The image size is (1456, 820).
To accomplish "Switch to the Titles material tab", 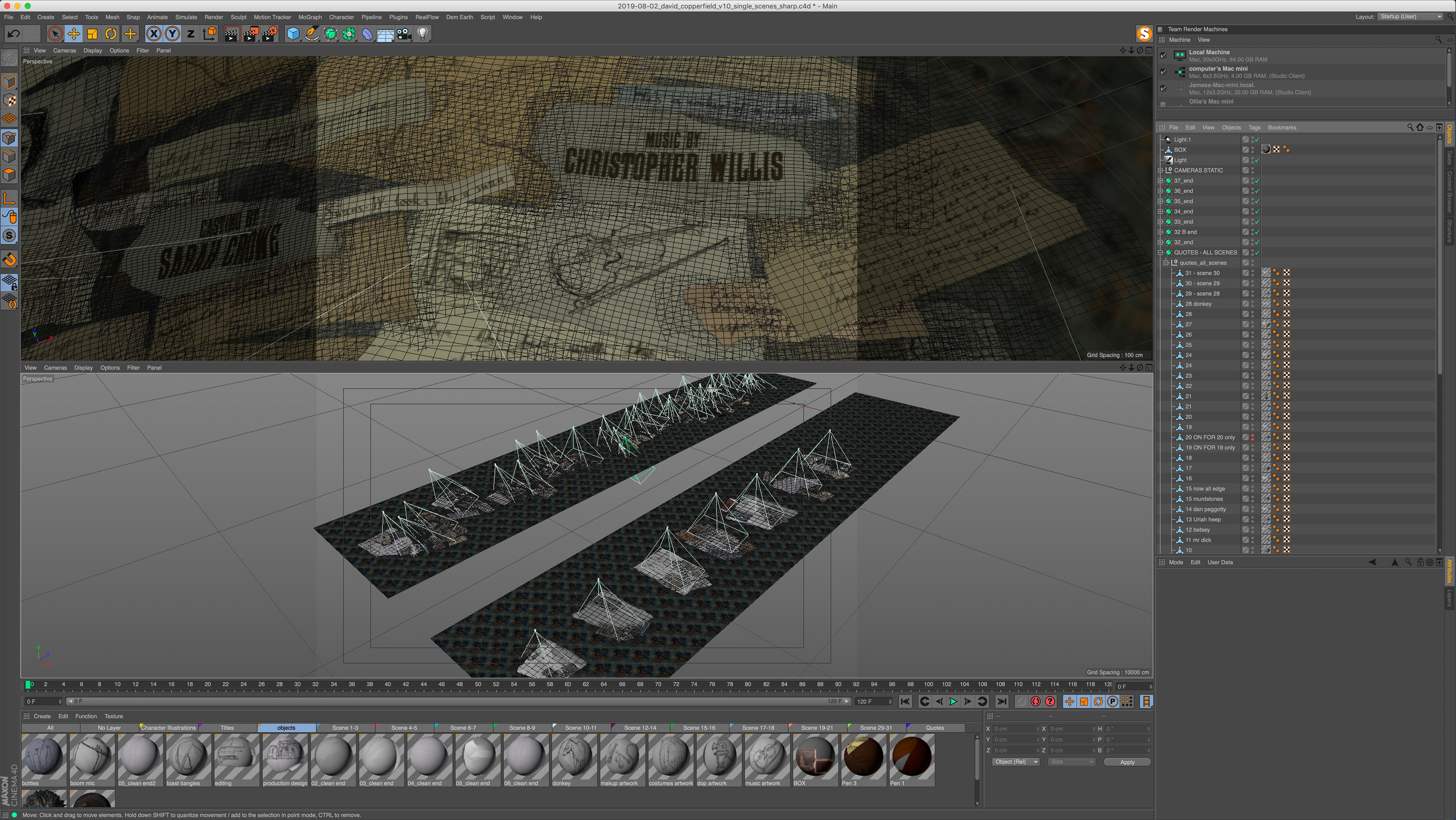I will (227, 728).
